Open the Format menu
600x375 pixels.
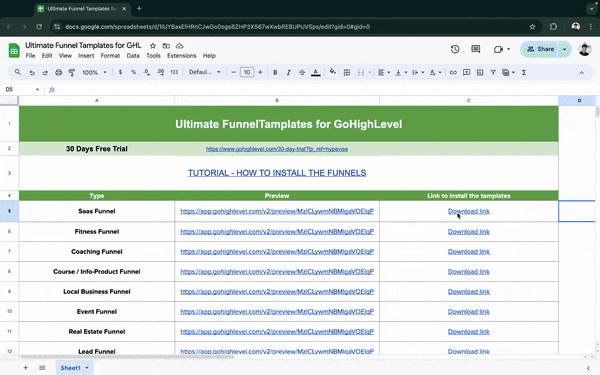point(110,56)
